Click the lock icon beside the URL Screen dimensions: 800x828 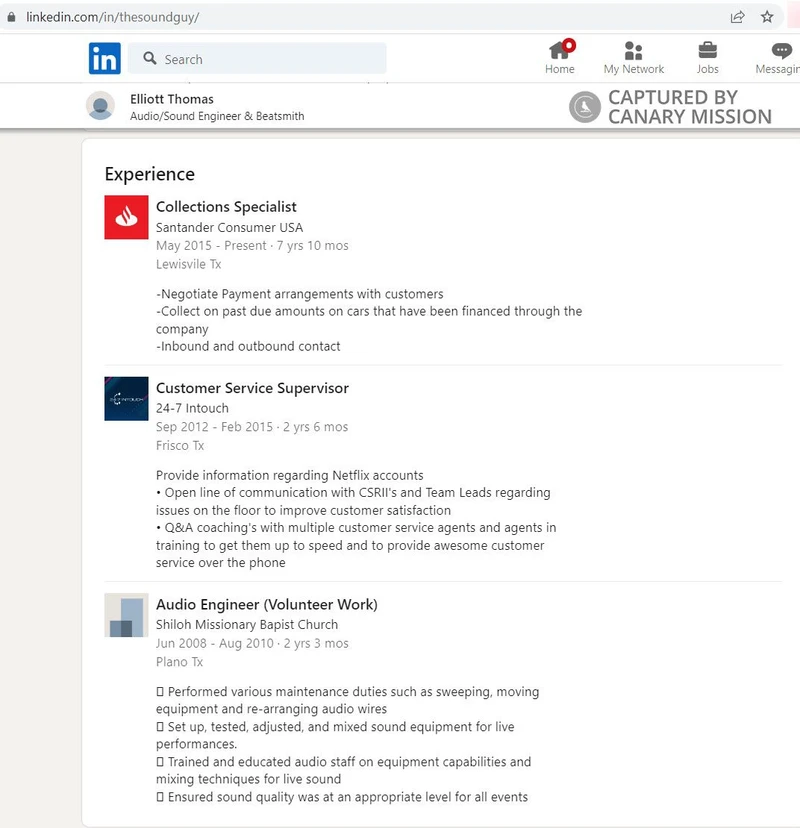[x=12, y=17]
